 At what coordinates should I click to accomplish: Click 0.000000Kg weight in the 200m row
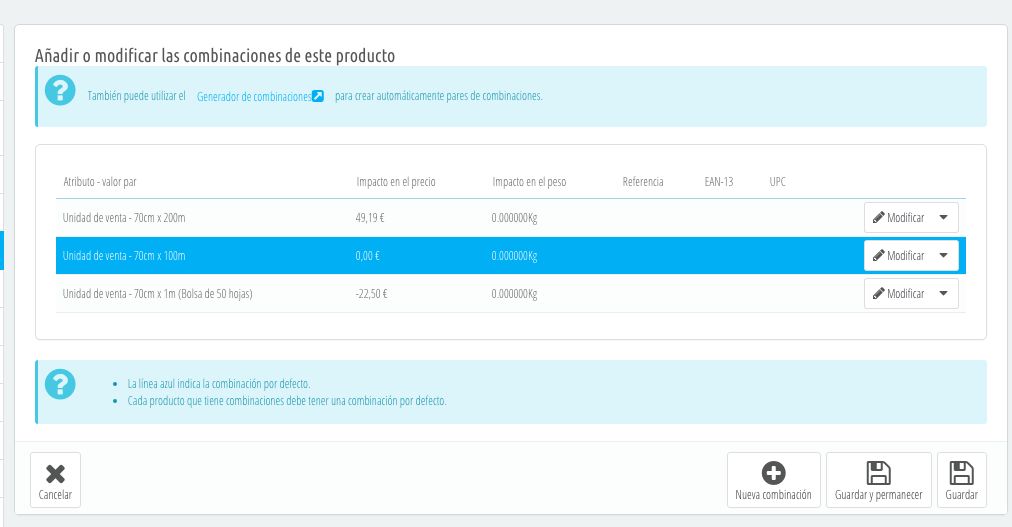coord(514,217)
